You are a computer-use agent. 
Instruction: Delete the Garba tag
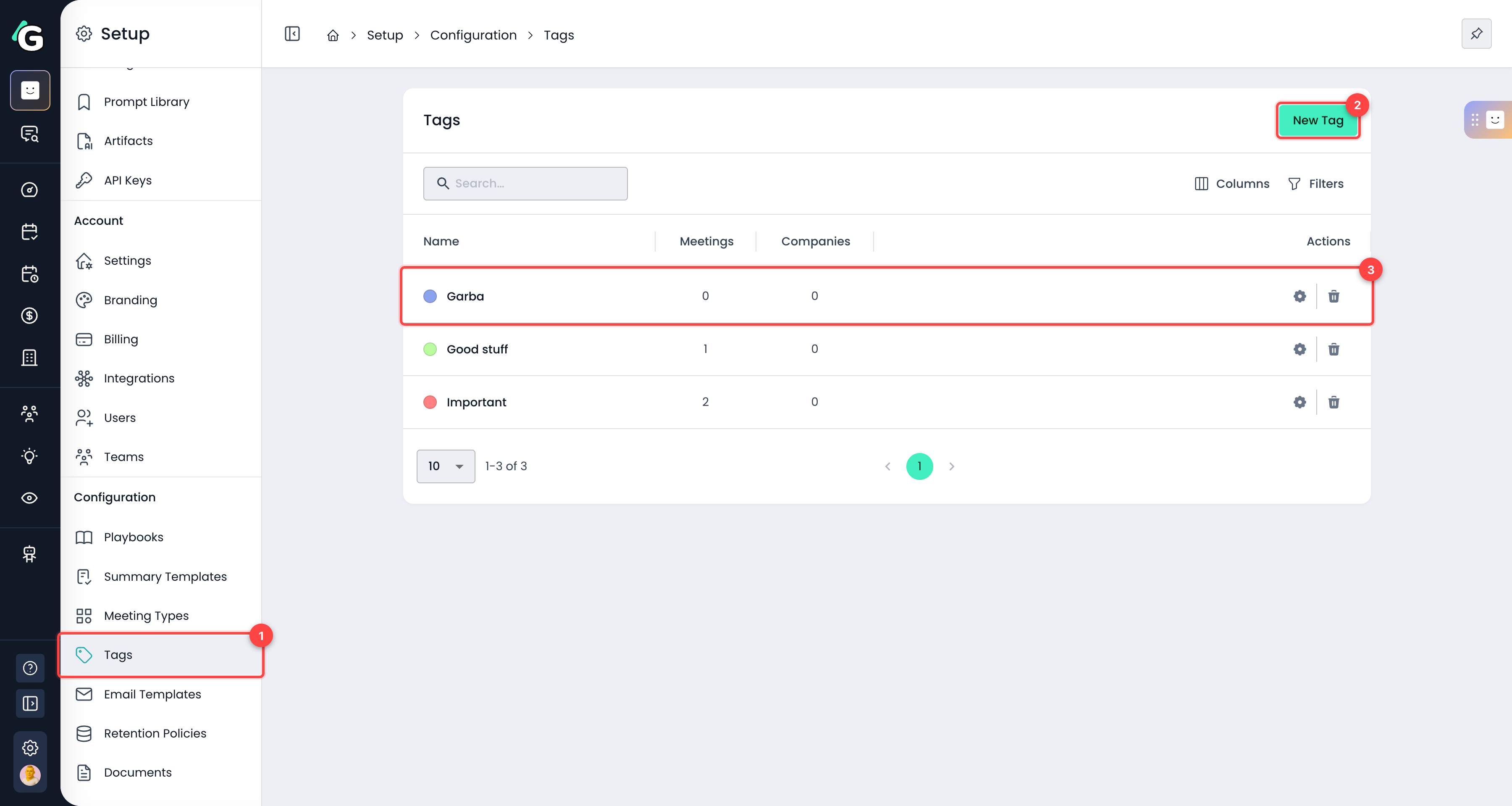pos(1333,296)
